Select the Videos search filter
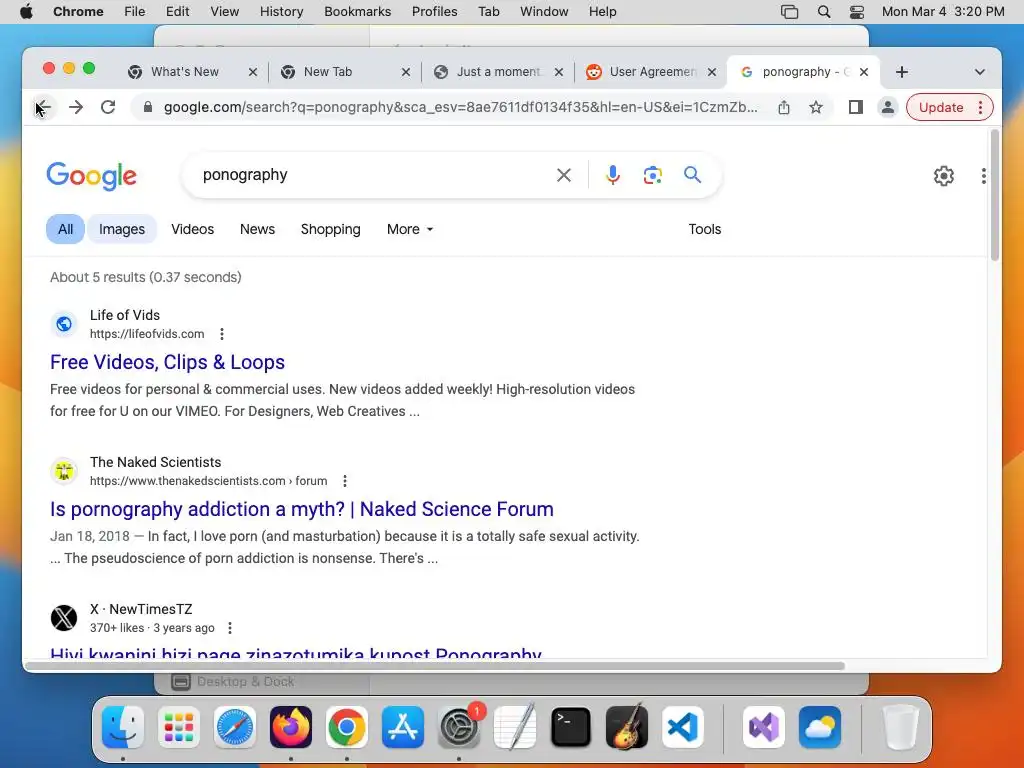The height and width of the screenshot is (768, 1024). pos(193,229)
